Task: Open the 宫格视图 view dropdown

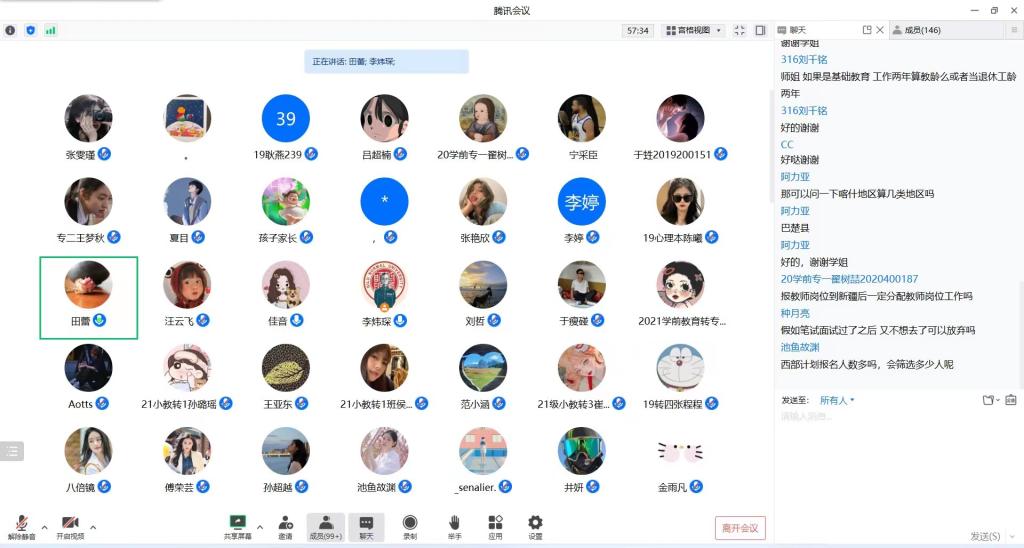Action: click(x=694, y=30)
